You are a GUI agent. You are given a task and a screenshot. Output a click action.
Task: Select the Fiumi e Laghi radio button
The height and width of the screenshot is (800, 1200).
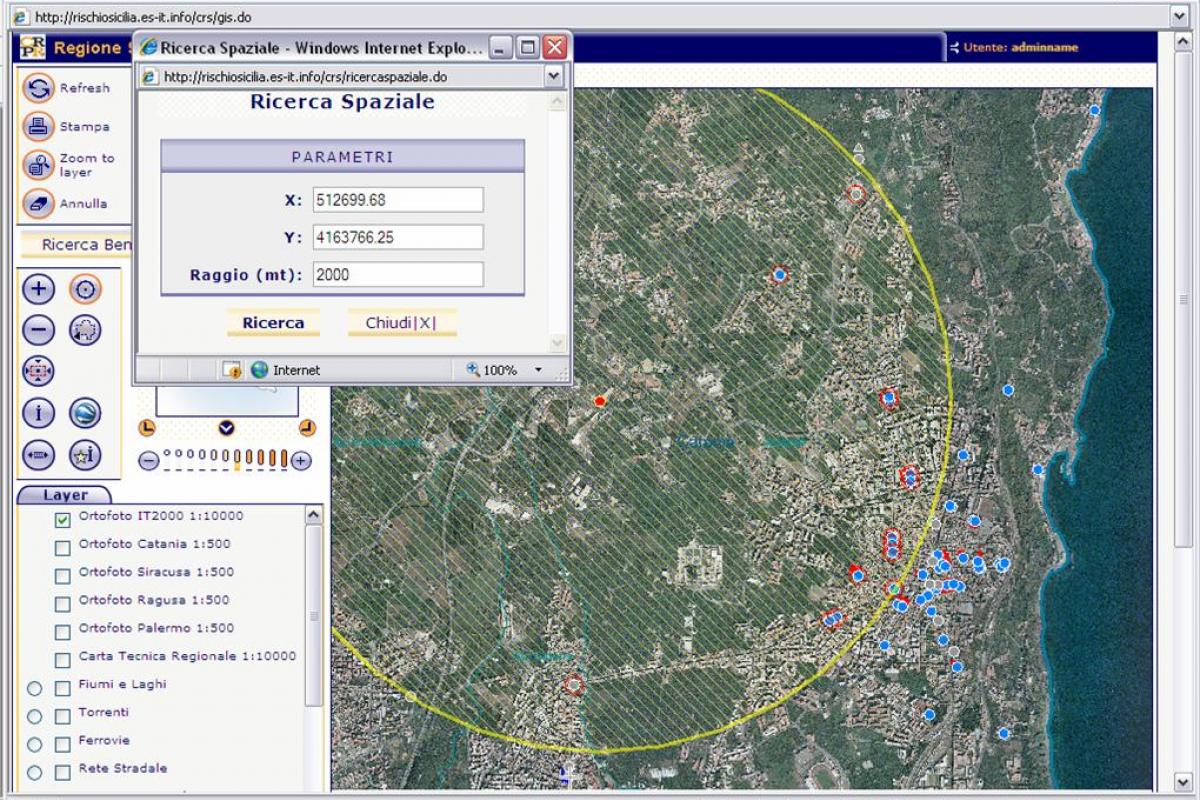35,688
